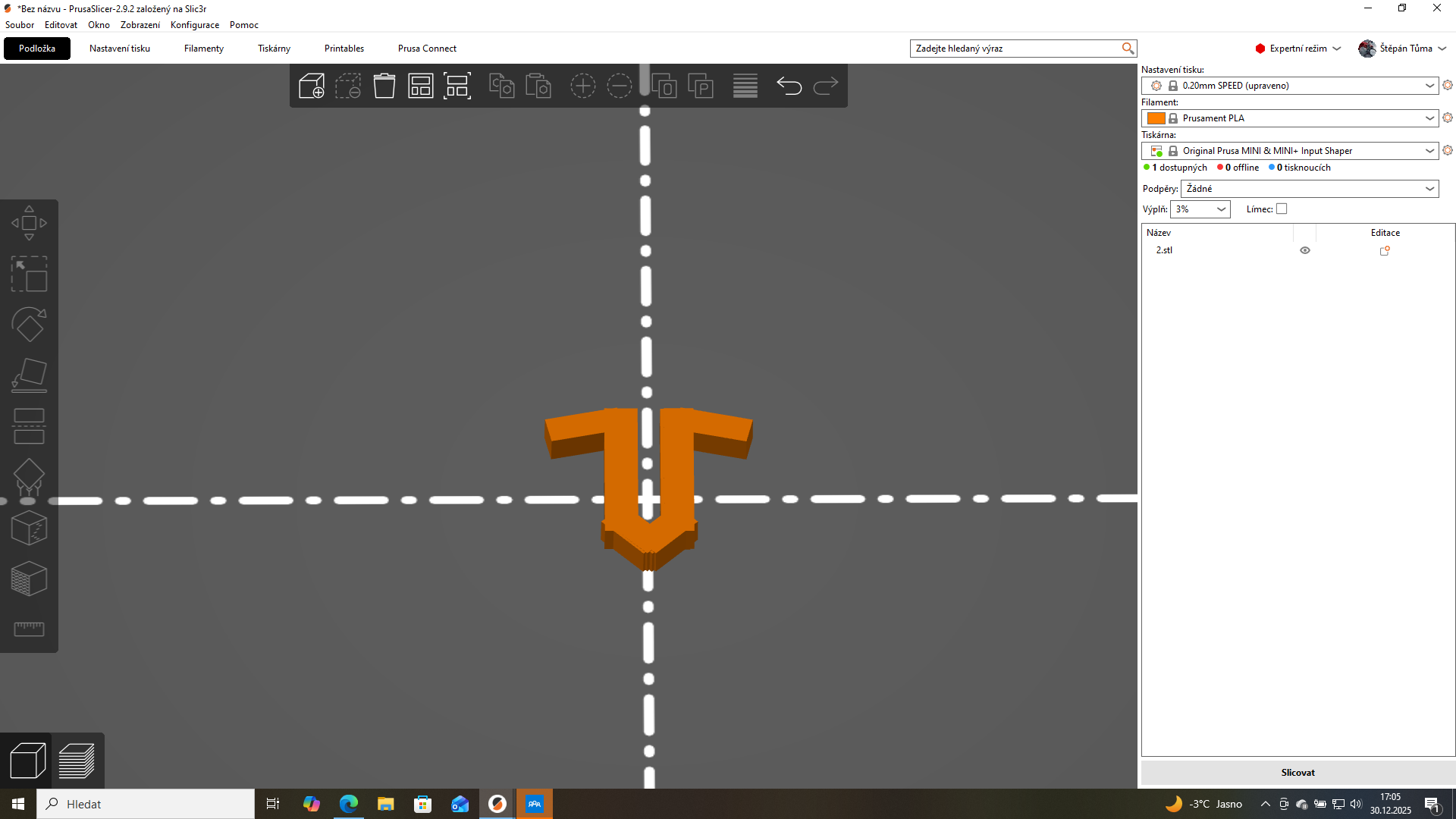Click the Split to objects icon
The height and width of the screenshot is (819, 1456).
click(664, 86)
